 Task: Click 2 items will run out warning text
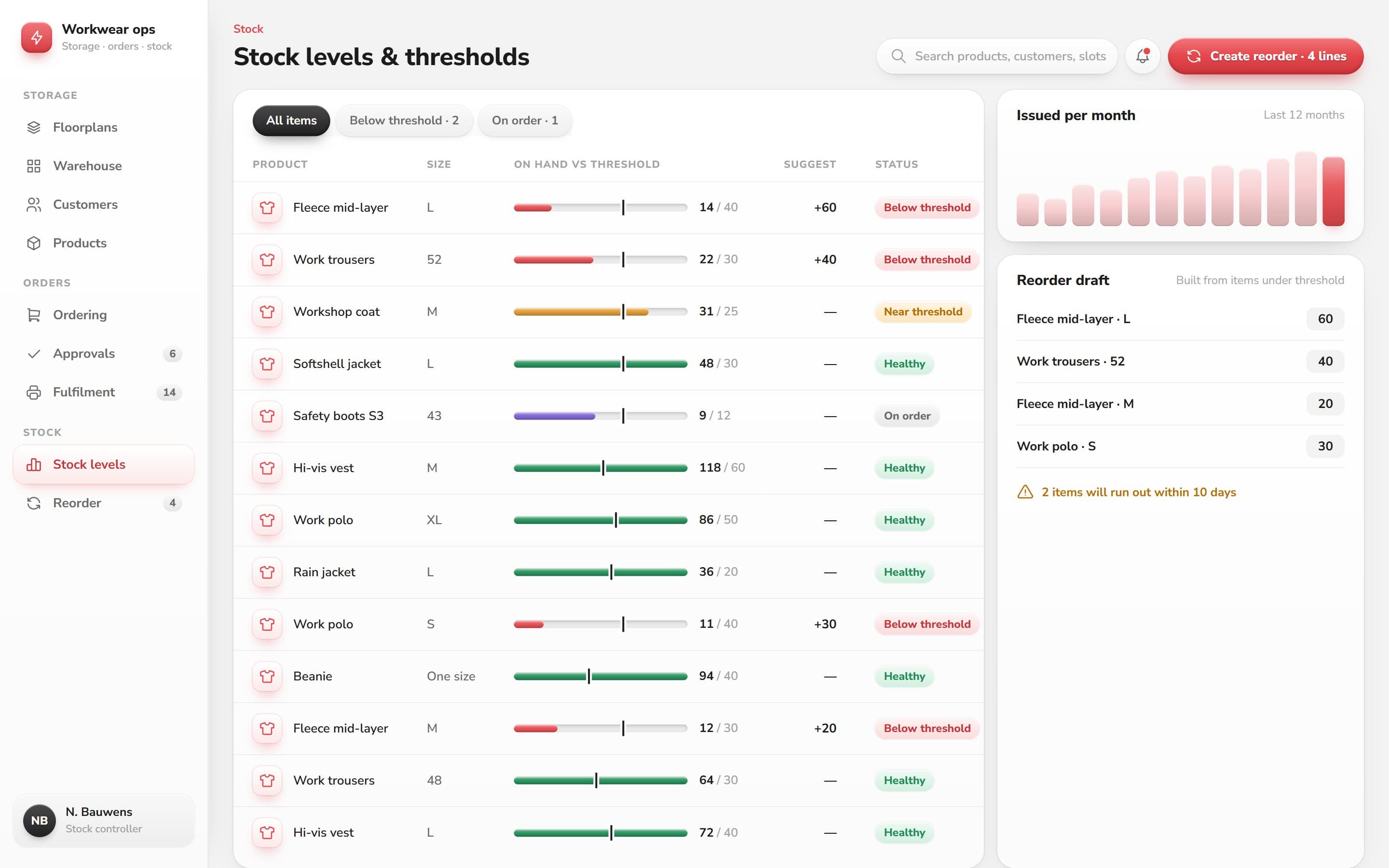(x=1139, y=492)
